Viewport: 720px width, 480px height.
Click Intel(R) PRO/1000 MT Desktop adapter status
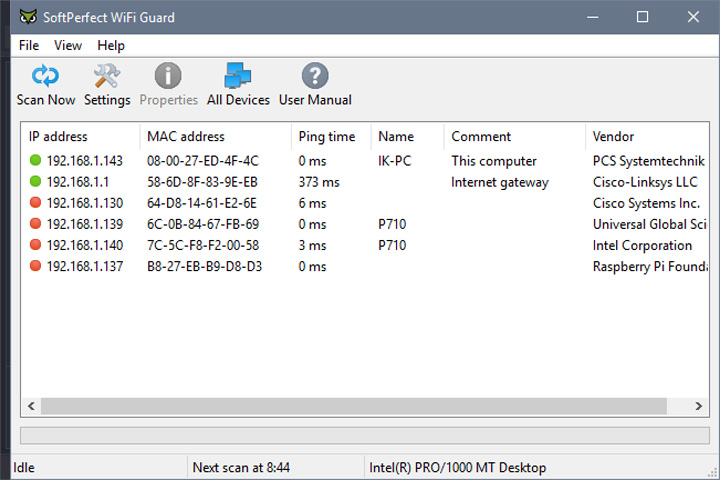457,468
